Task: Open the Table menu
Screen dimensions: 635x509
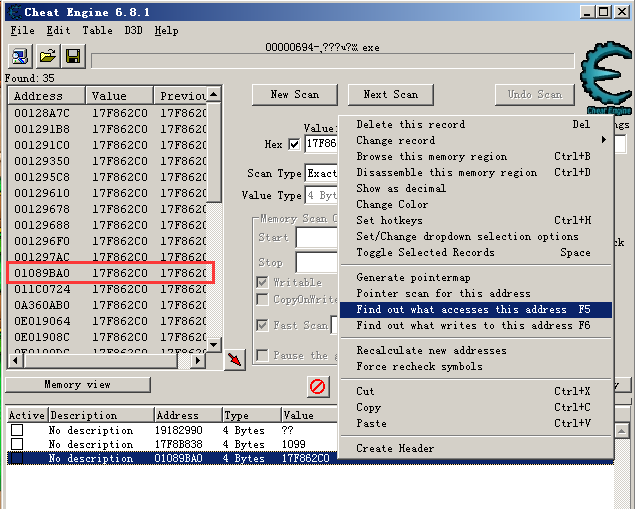Action: click(97, 31)
